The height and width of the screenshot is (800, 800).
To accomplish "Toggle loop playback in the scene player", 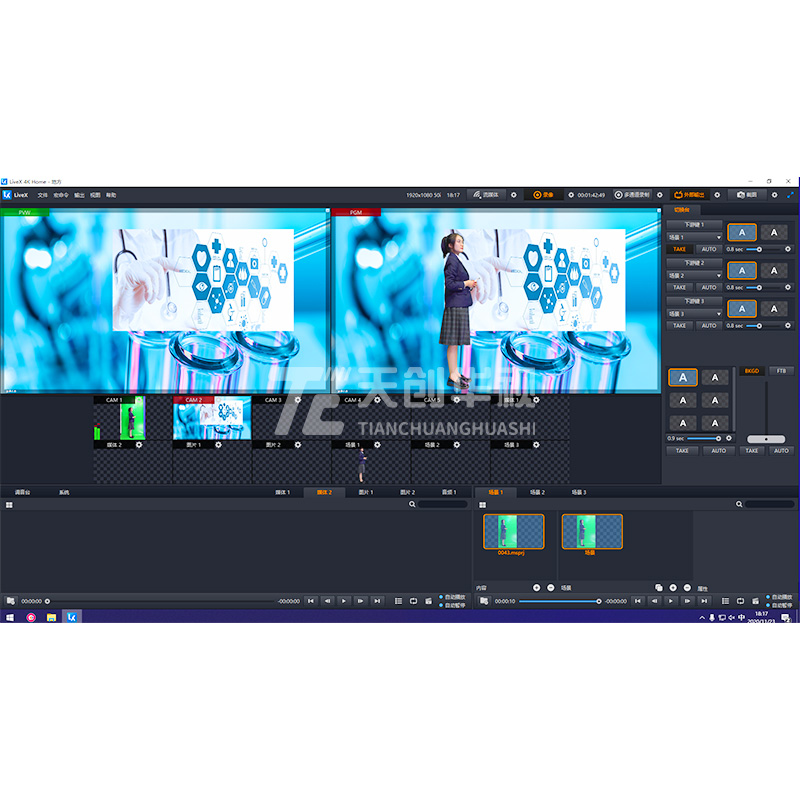I will click(x=740, y=601).
